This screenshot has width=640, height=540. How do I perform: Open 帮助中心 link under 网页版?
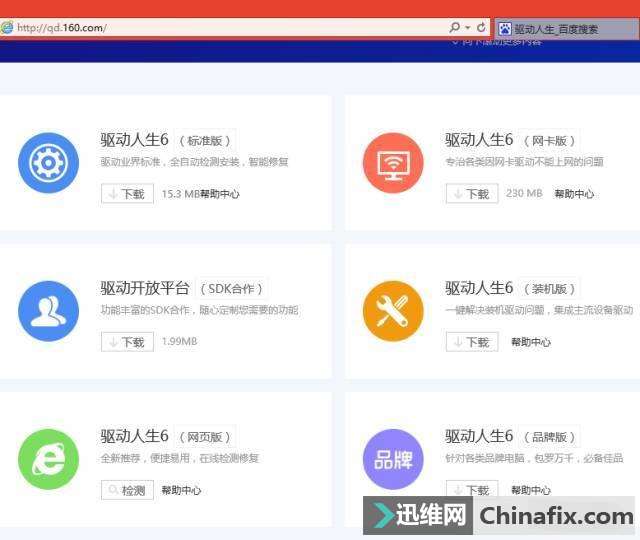[181, 490]
